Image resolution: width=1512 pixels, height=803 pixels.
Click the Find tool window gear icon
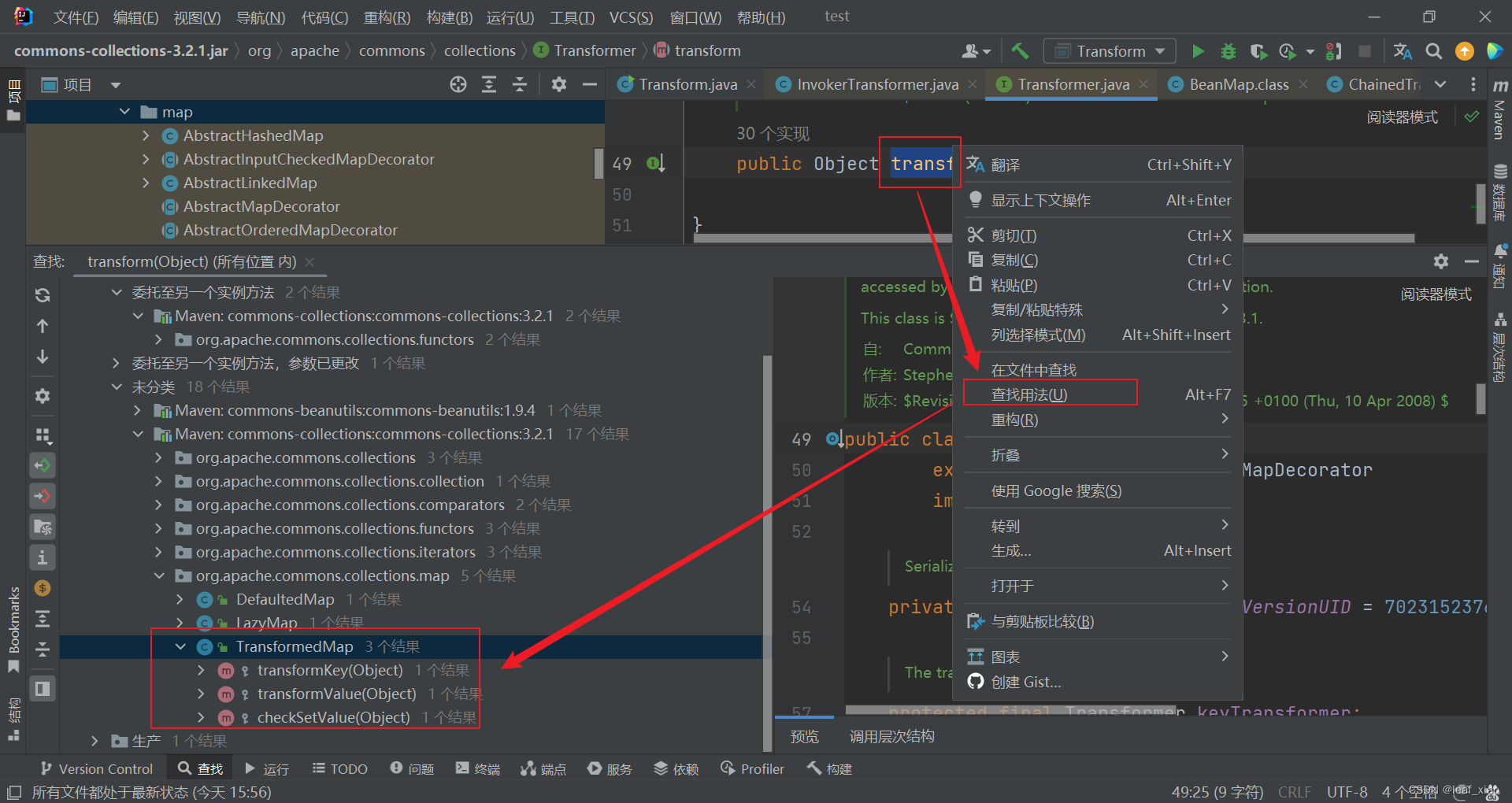(1441, 261)
